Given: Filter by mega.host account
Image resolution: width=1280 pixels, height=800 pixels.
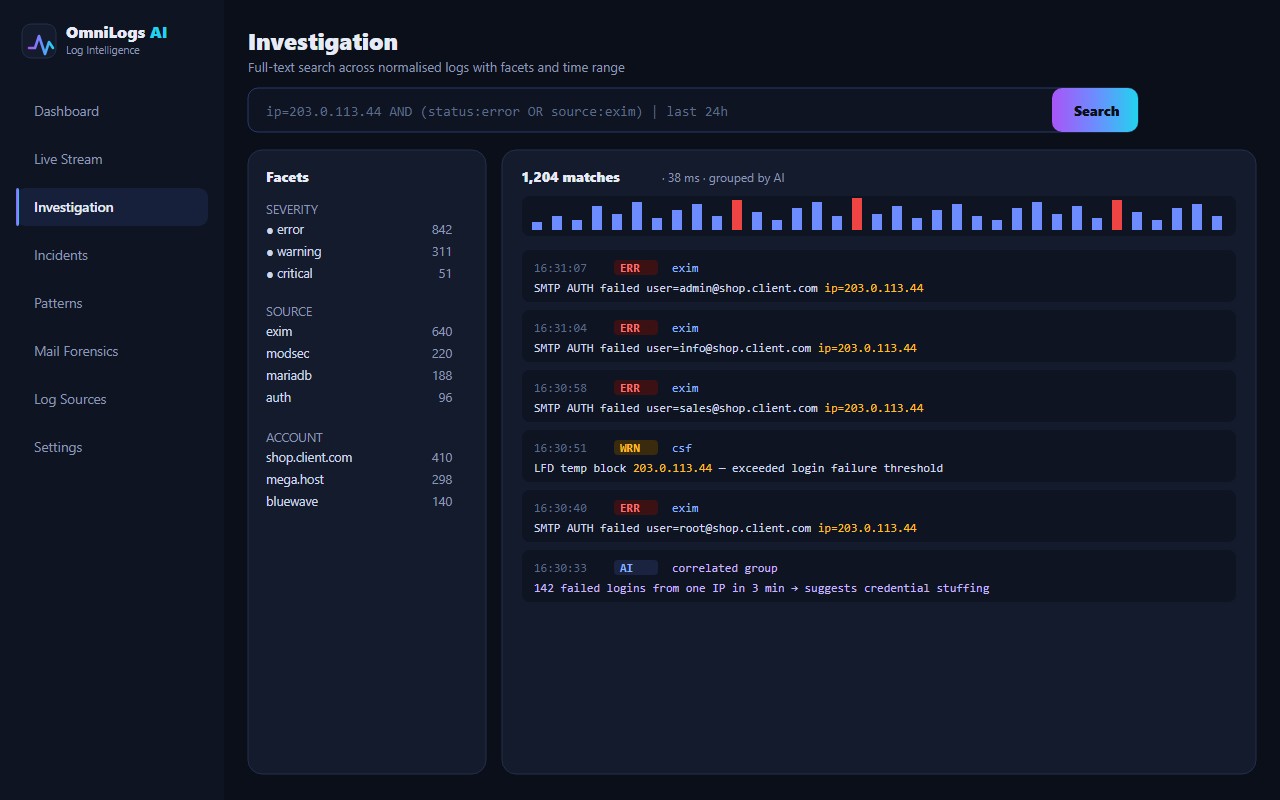Looking at the screenshot, I should (359, 480).
